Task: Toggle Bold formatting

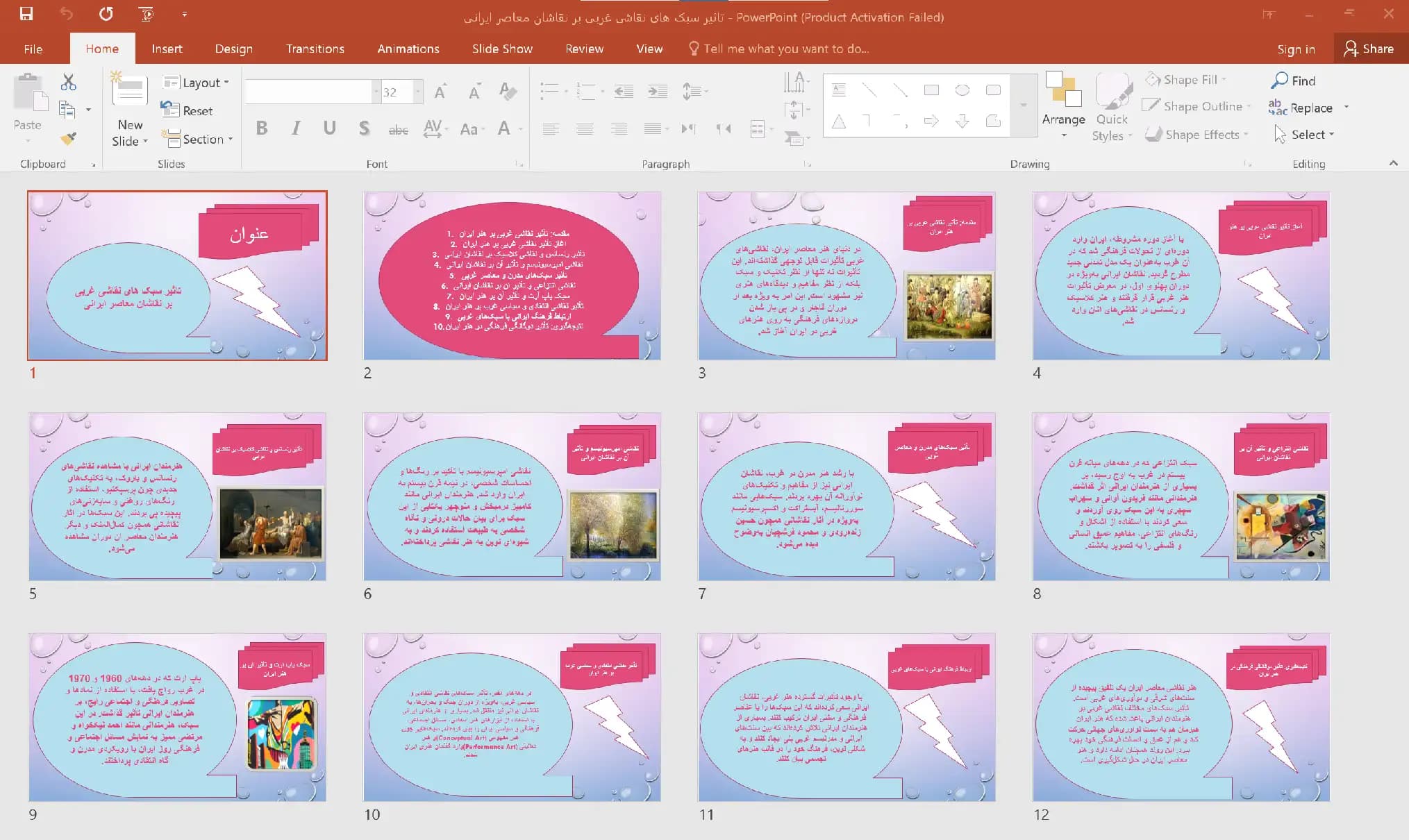Action: pos(262,128)
